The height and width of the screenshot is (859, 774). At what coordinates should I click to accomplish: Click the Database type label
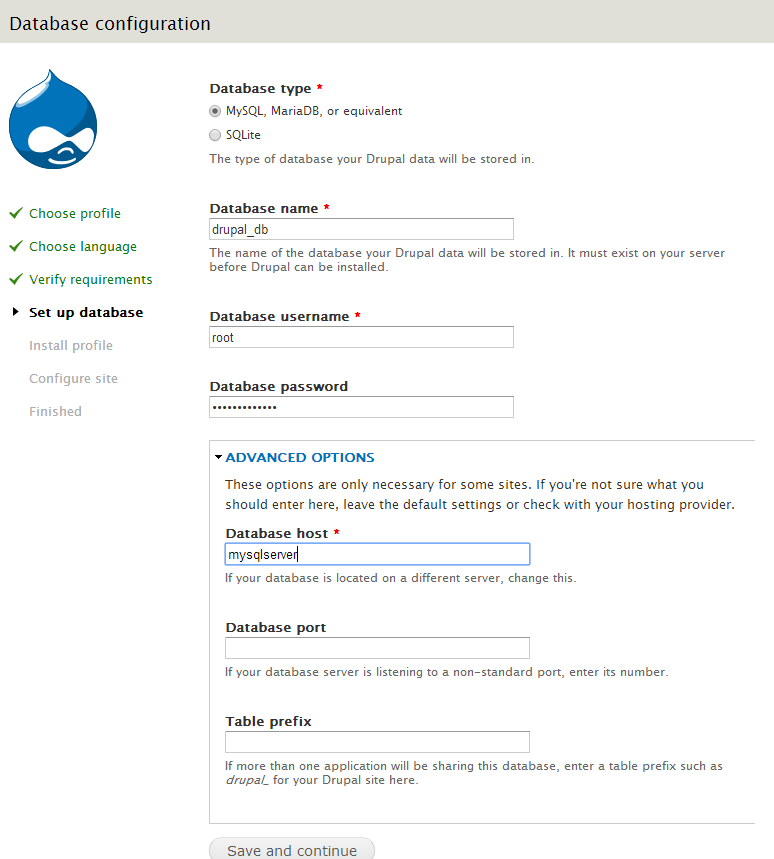pyautogui.click(x=260, y=89)
